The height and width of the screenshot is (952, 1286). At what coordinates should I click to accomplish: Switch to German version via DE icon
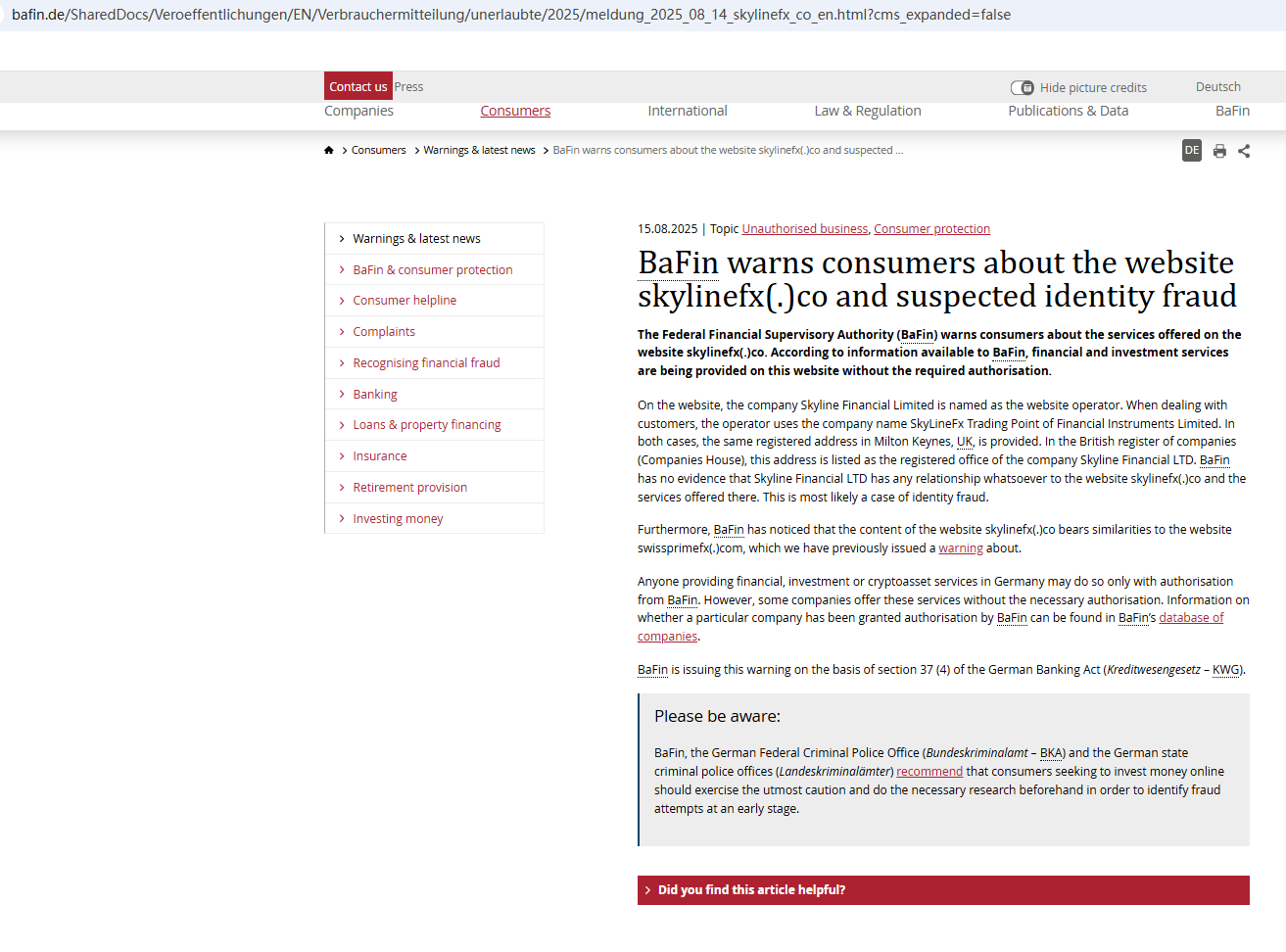[x=1192, y=150]
